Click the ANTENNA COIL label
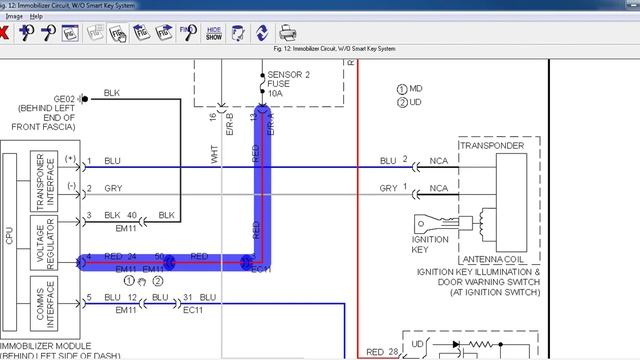Screen dimensions: 640x360 tap(493, 259)
